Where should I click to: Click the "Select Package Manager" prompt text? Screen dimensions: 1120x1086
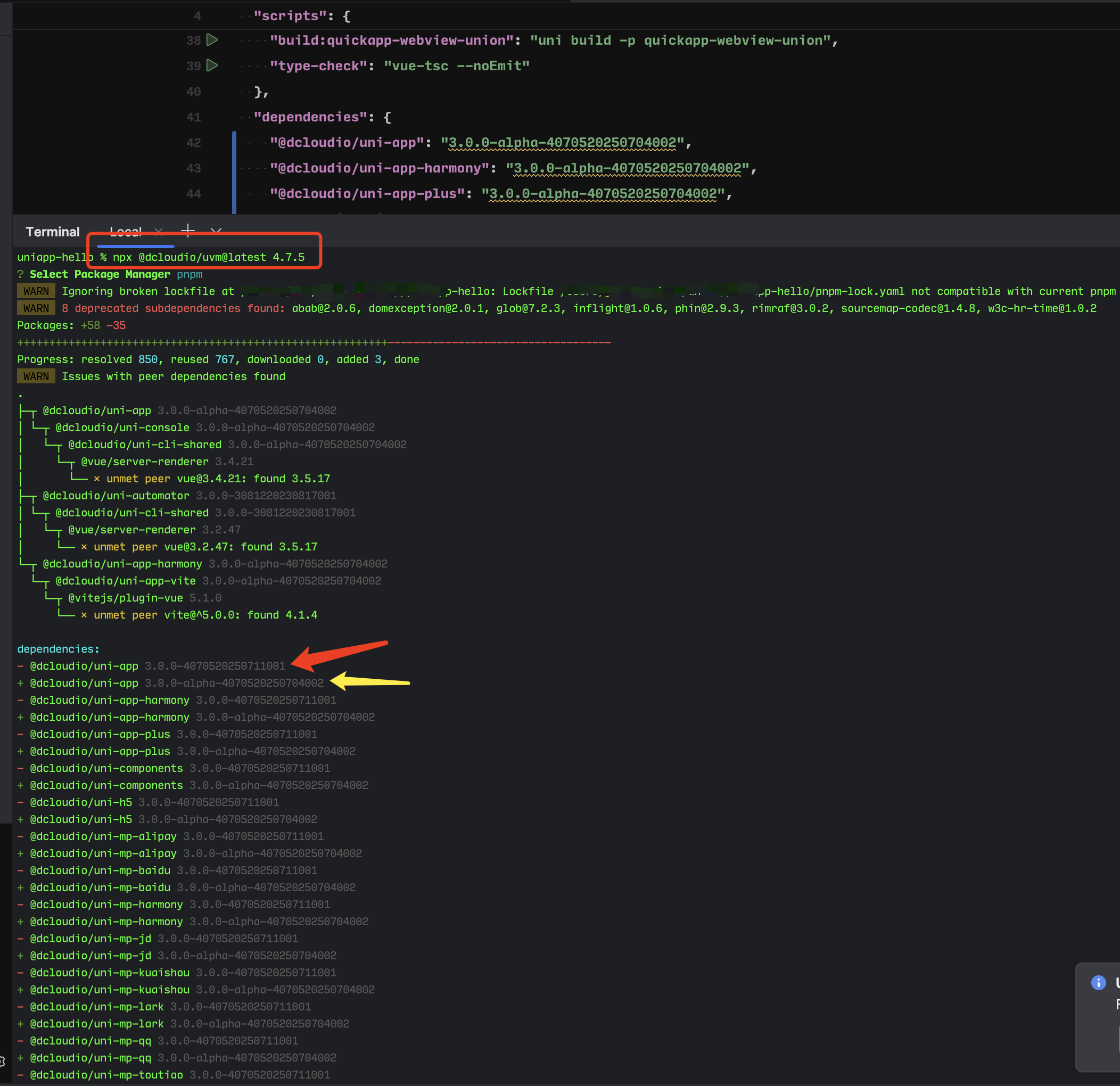(x=100, y=274)
